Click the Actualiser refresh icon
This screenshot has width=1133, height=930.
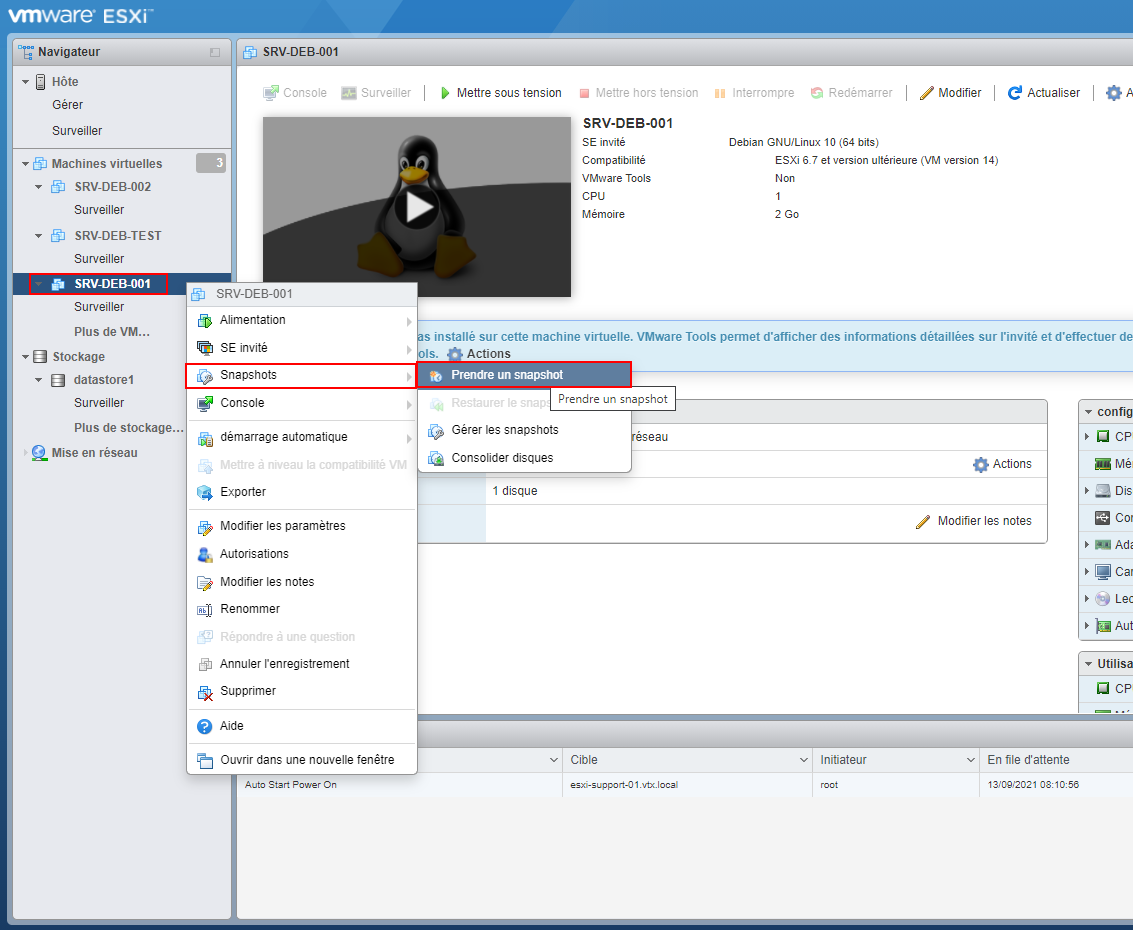click(x=1014, y=93)
